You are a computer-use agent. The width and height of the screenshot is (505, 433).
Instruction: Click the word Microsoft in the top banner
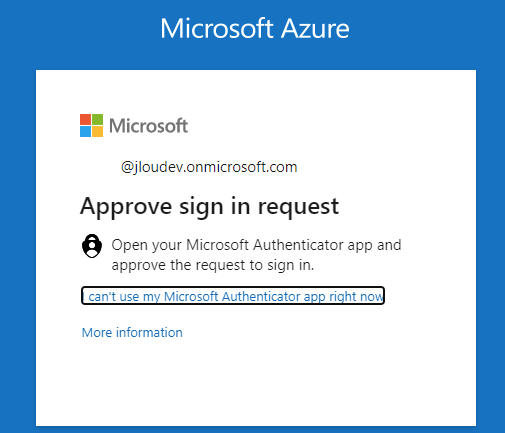(x=217, y=29)
